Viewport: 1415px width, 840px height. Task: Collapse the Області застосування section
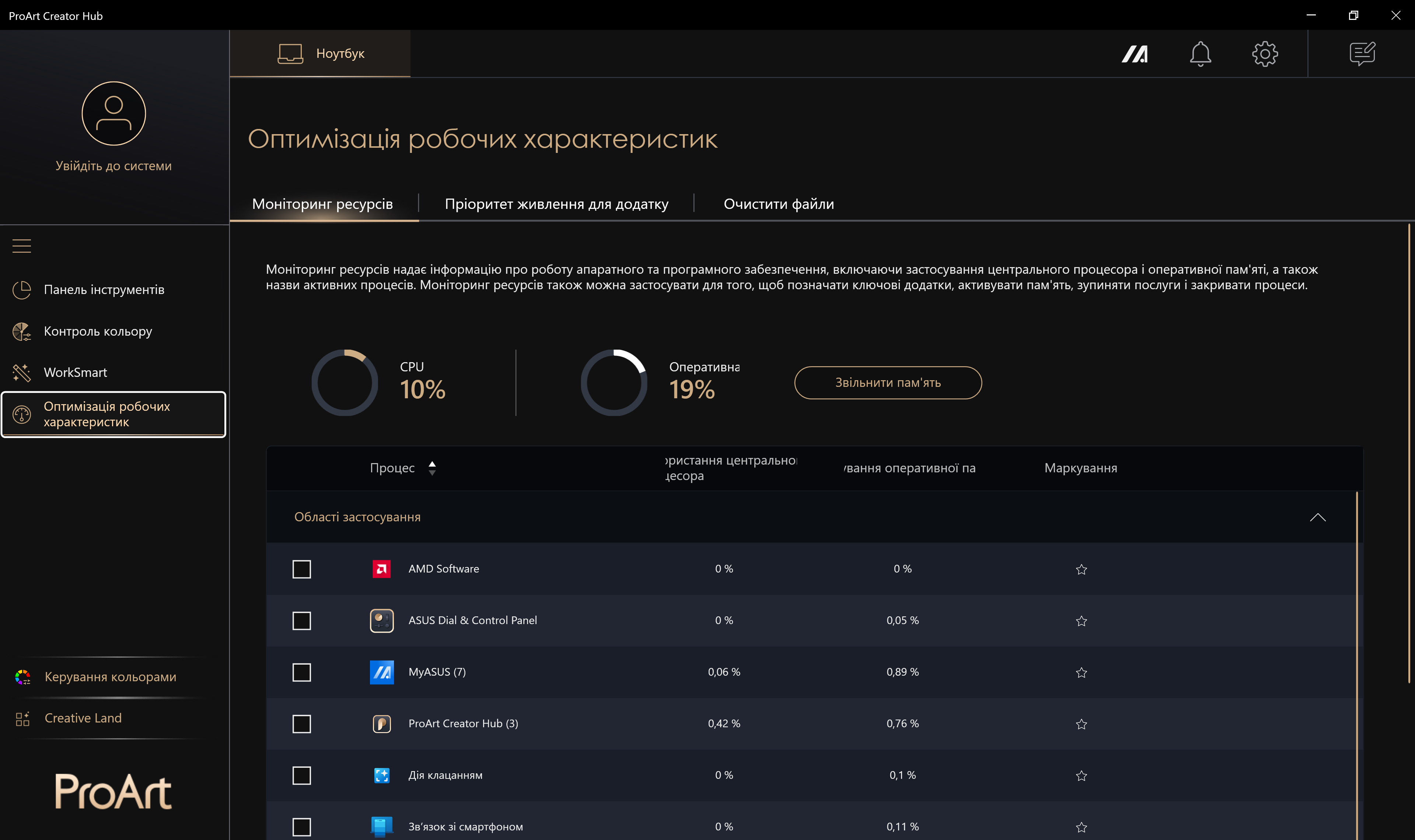[1317, 517]
